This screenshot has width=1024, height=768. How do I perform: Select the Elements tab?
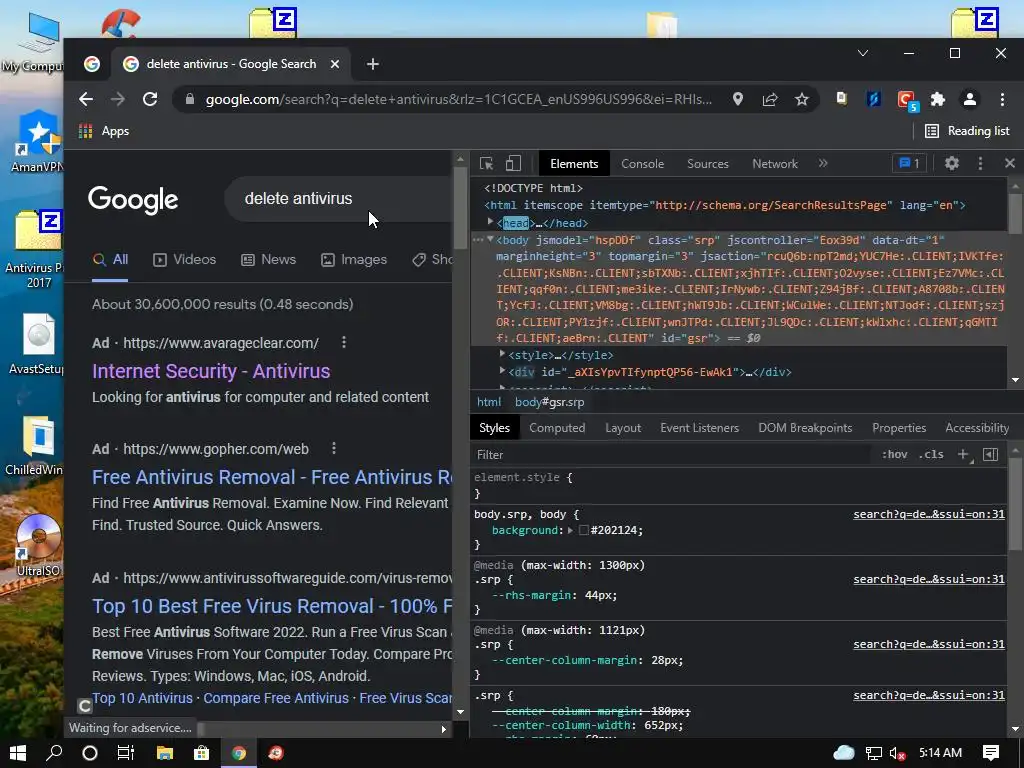coord(574,164)
